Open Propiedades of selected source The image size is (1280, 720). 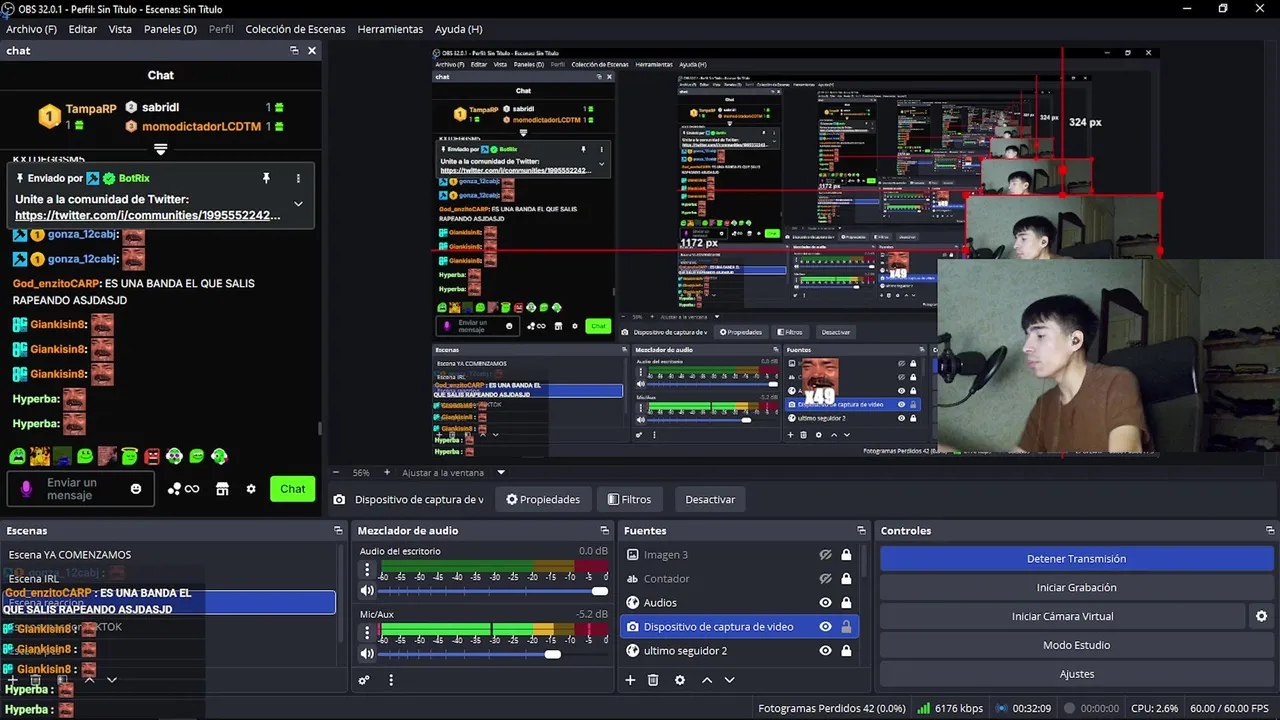(543, 499)
